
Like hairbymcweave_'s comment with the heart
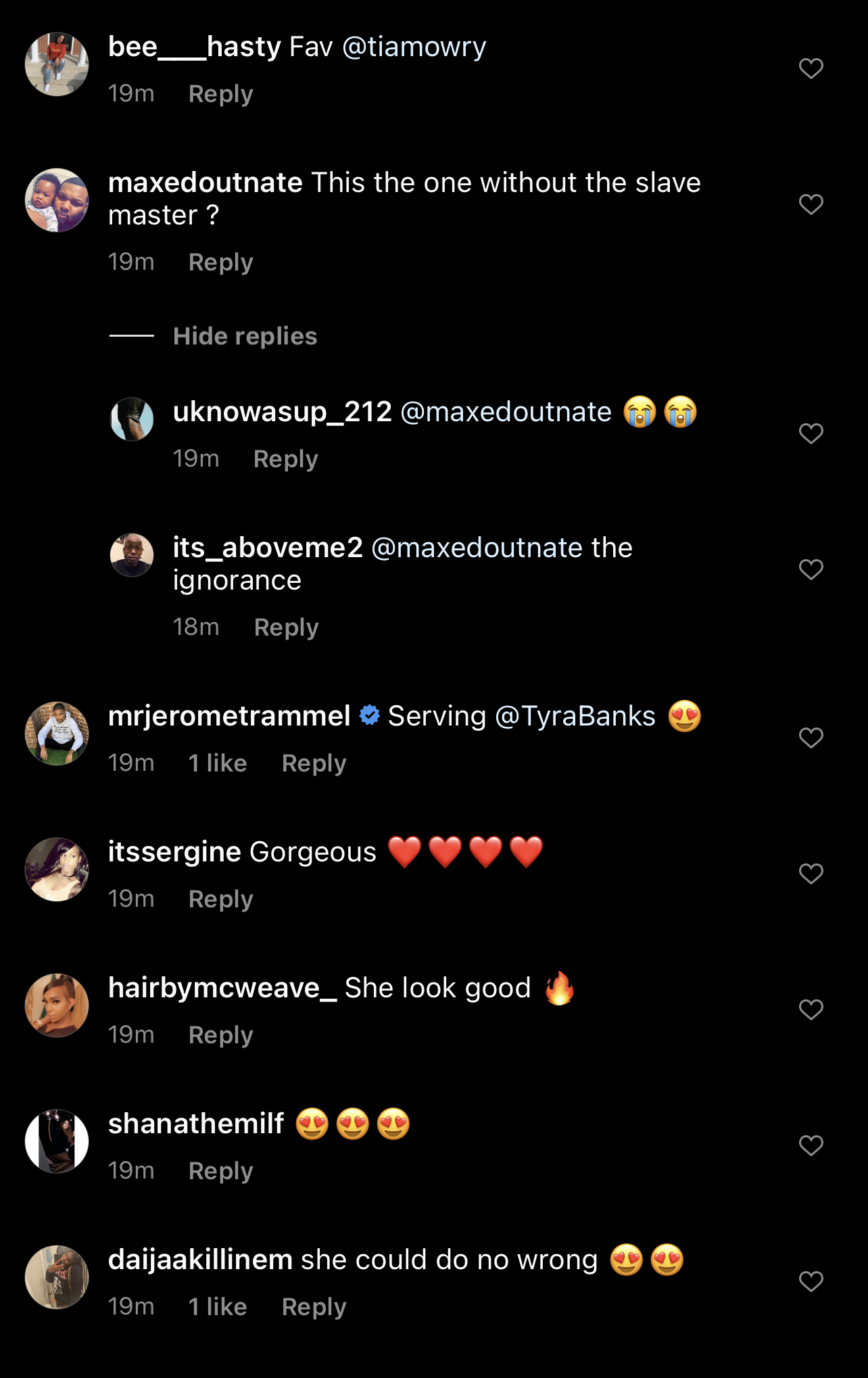coord(811,1009)
